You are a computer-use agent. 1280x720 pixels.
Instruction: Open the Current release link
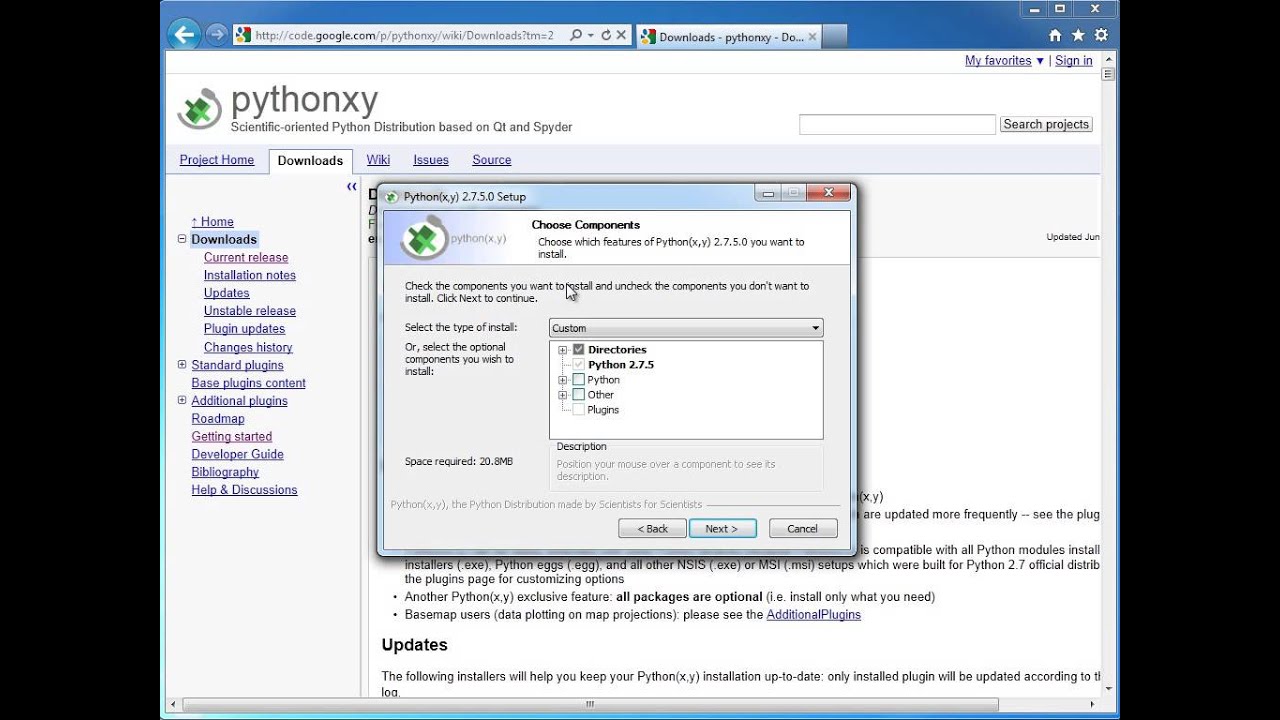(246, 257)
